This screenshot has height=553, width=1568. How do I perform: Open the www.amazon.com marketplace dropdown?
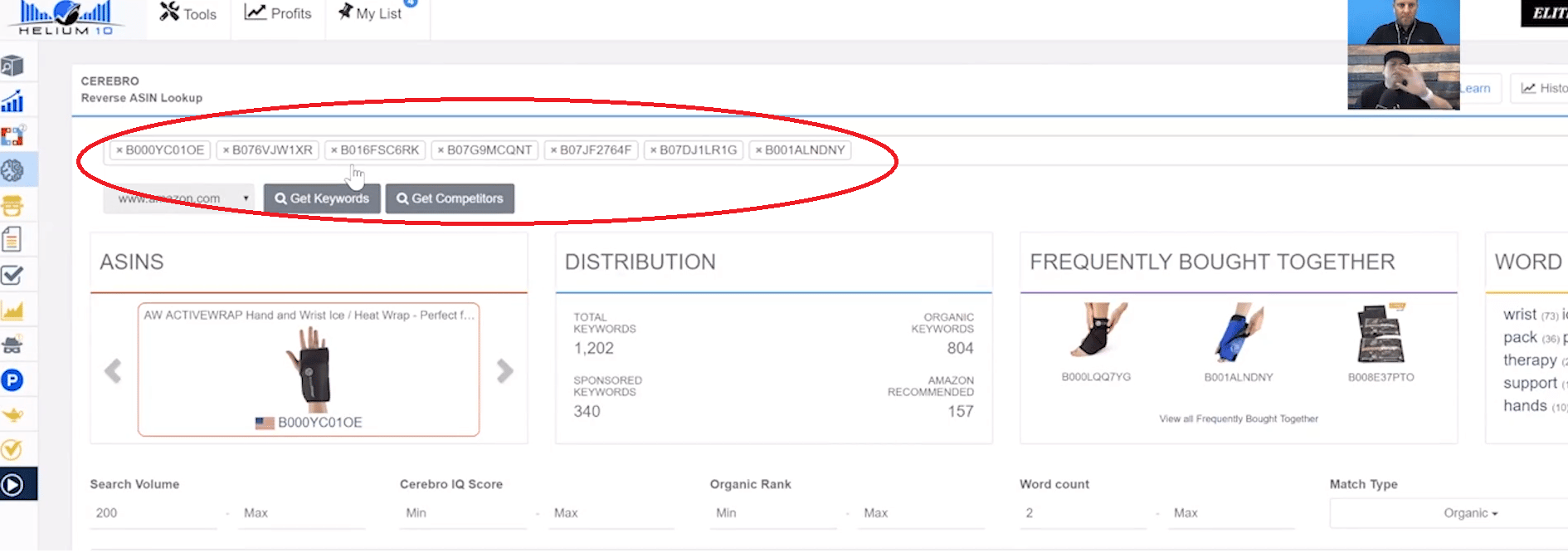tap(179, 198)
